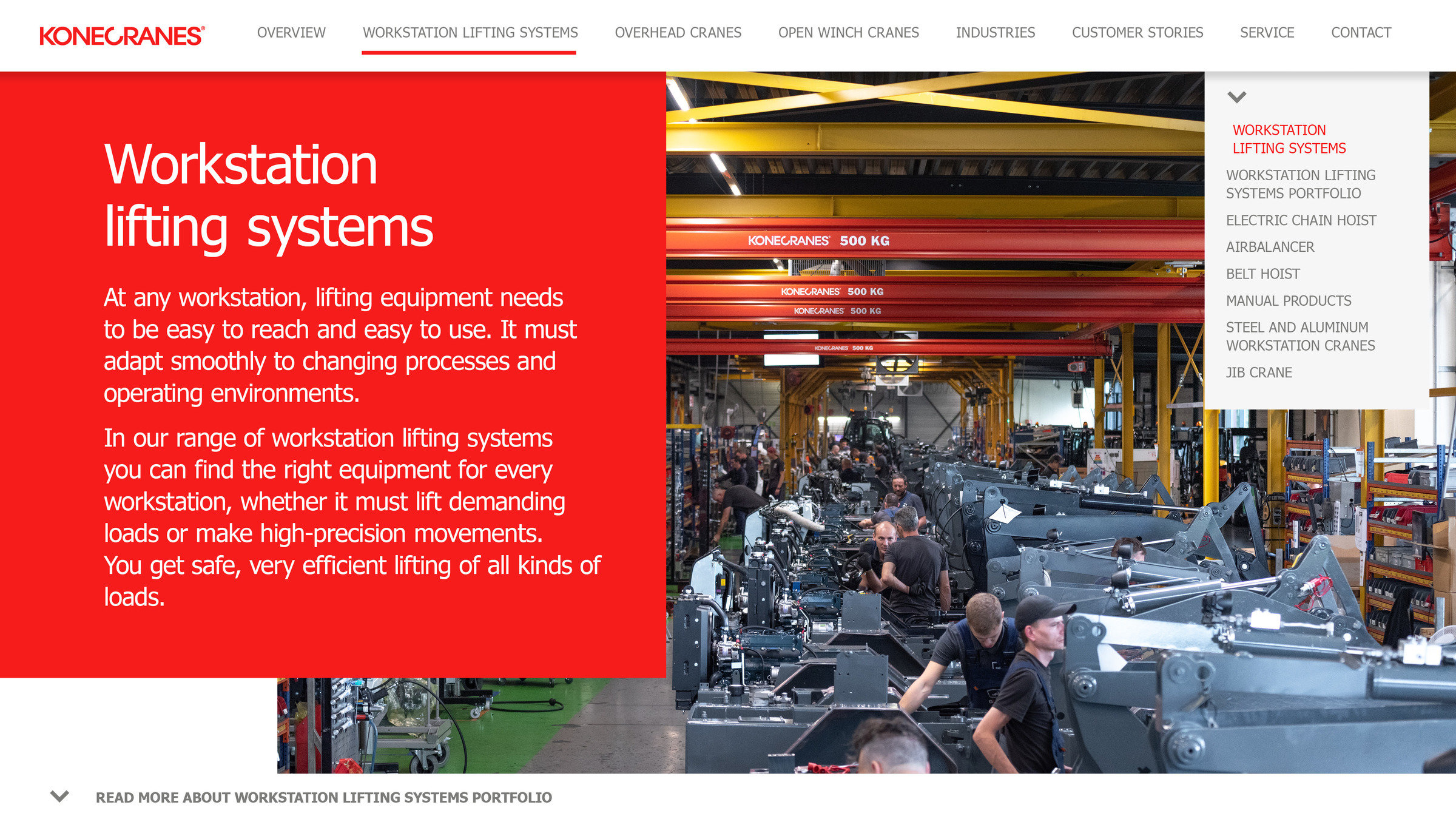Select Workstation Lifting Systems in top navigation
The height and width of the screenshot is (819, 1456).
click(x=470, y=33)
